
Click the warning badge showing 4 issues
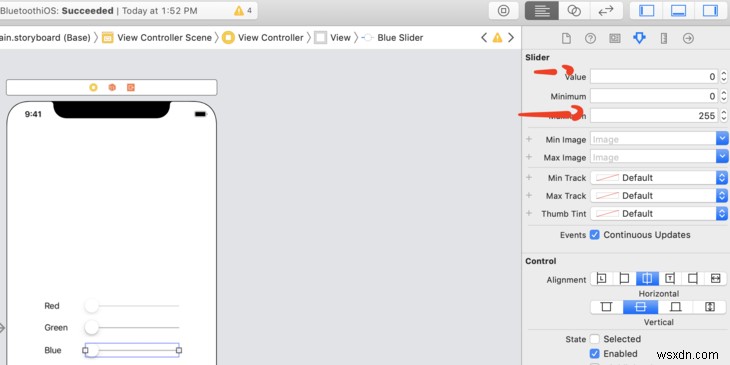(243, 10)
